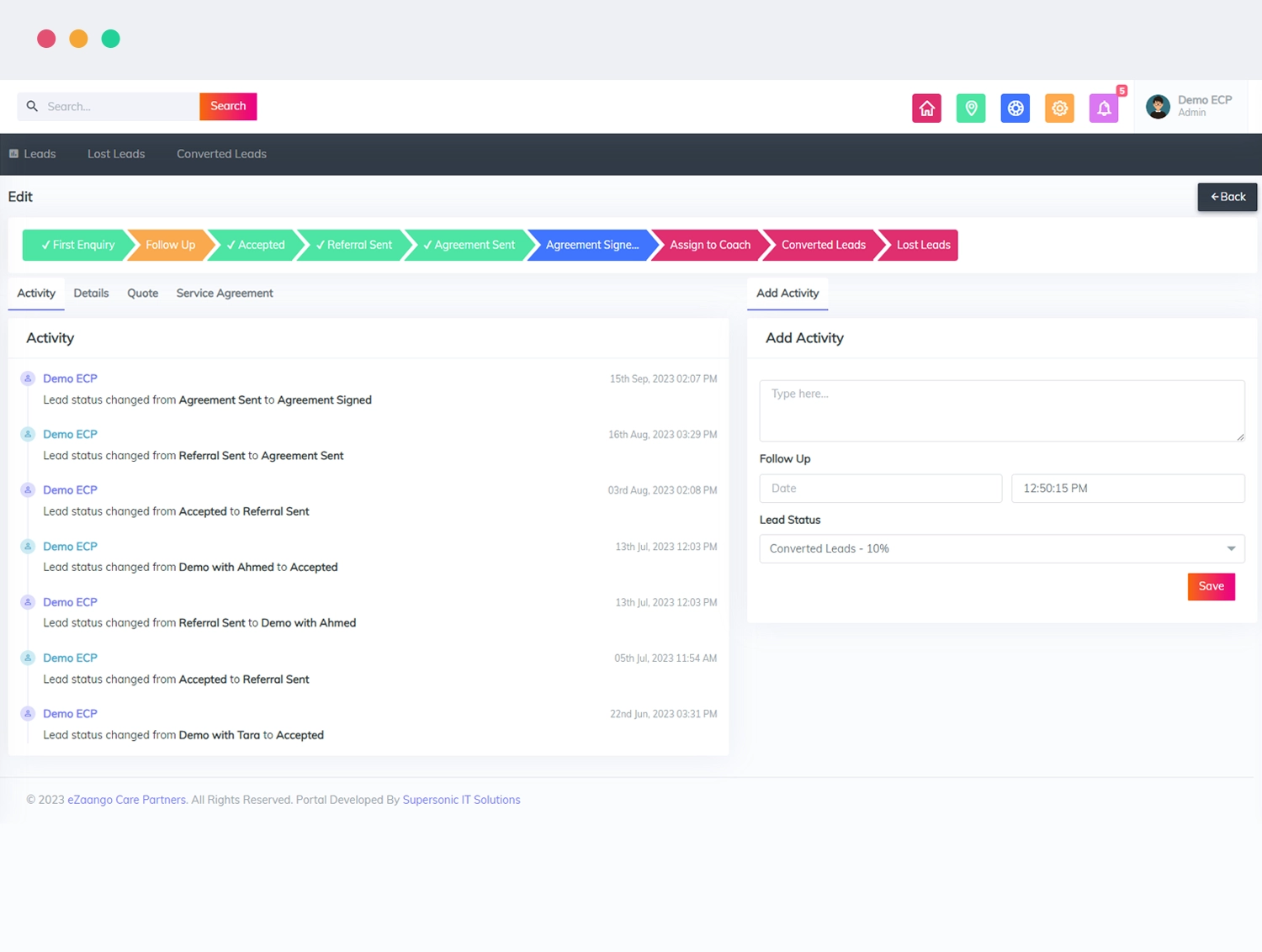Viewport: 1262px width, 952px height.
Task: Click the Follow Up time field
Action: 1127,488
